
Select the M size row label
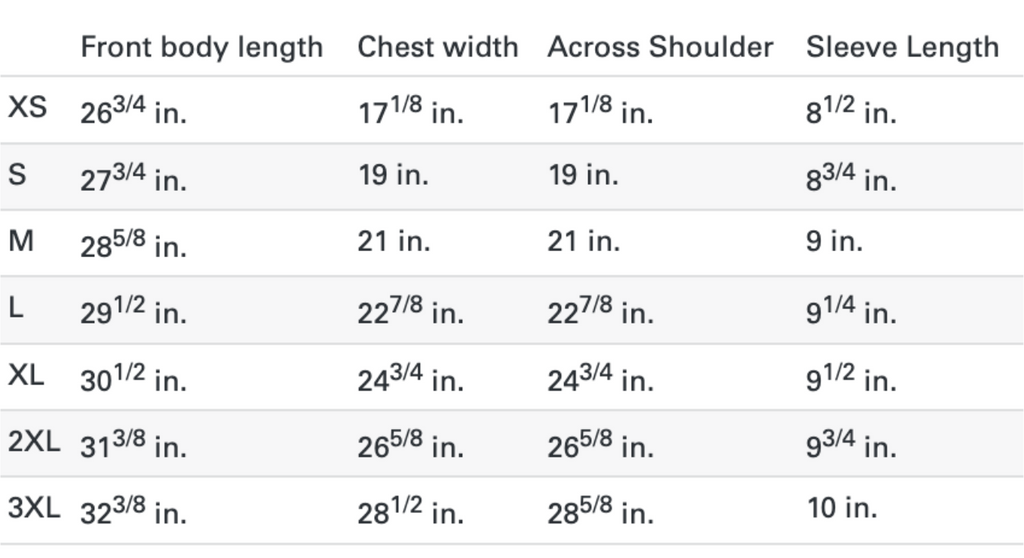pos(21,241)
